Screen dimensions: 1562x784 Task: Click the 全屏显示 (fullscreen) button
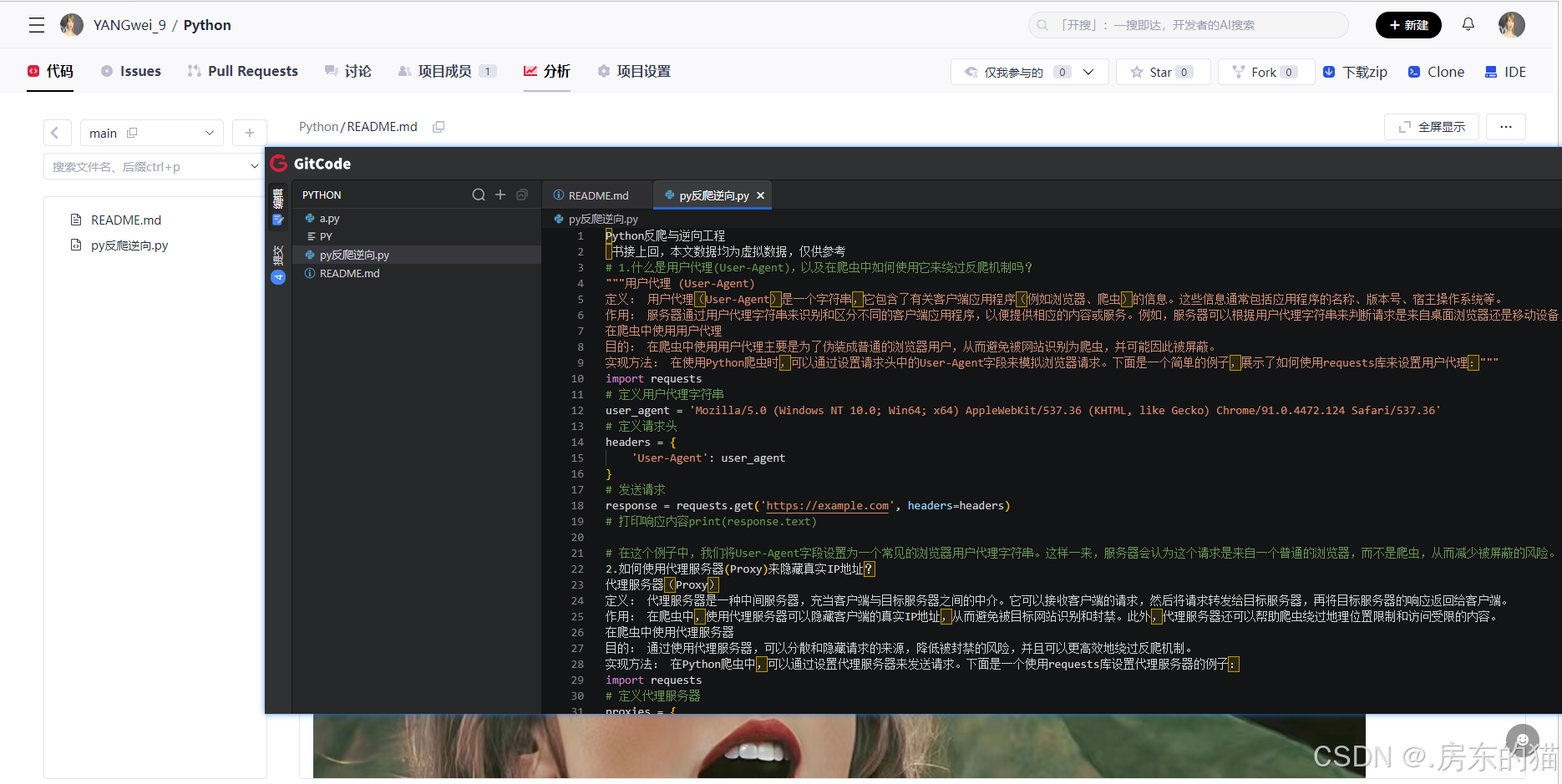click(x=1432, y=127)
